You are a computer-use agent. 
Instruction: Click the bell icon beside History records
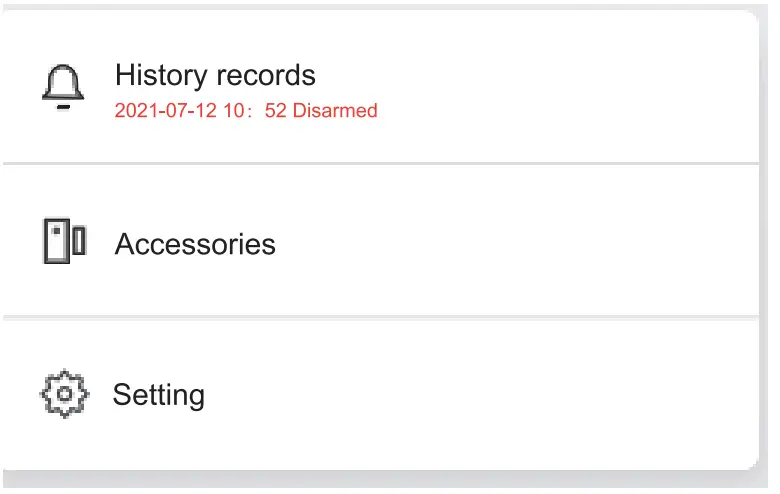(x=63, y=85)
